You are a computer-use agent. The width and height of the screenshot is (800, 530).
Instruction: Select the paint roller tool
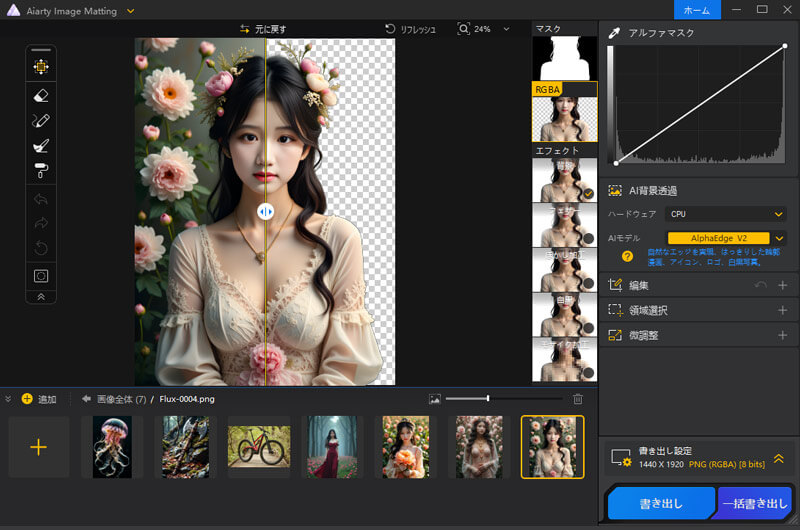[x=41, y=170]
